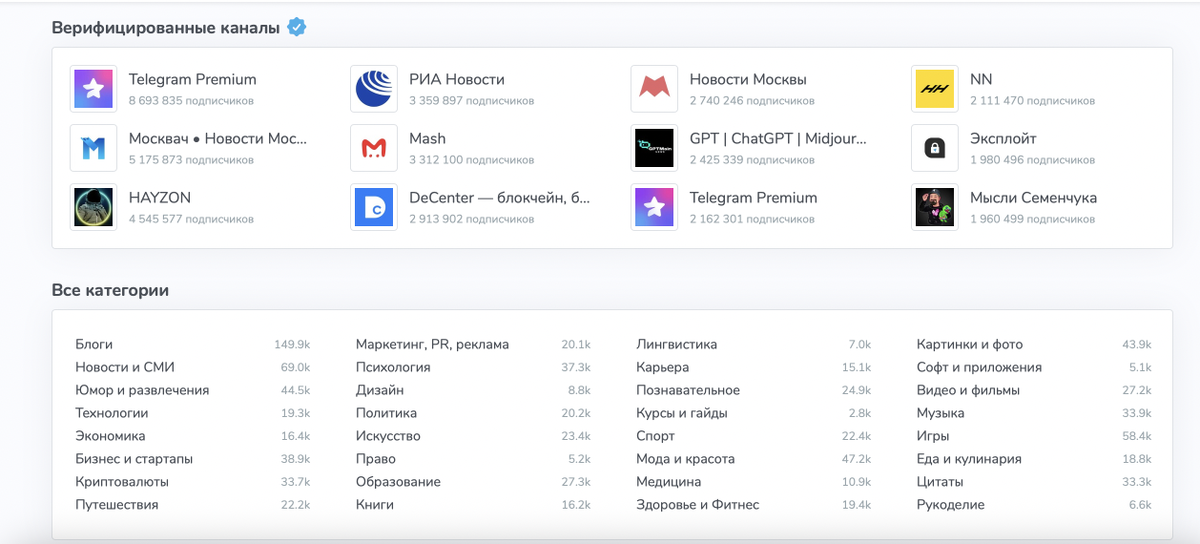Screen dimensions: 1200x544
Task: Select the Политика category
Action: (x=386, y=413)
